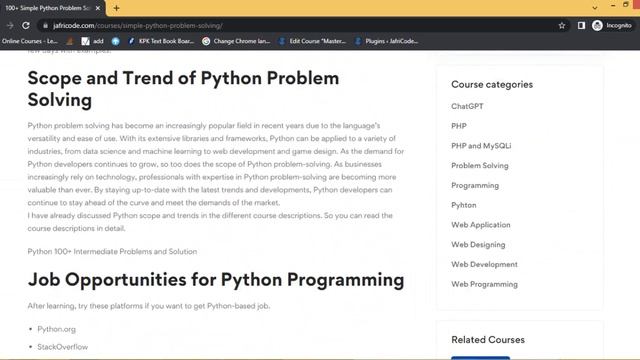Open a new tab with plus icon

click(x=116, y=8)
